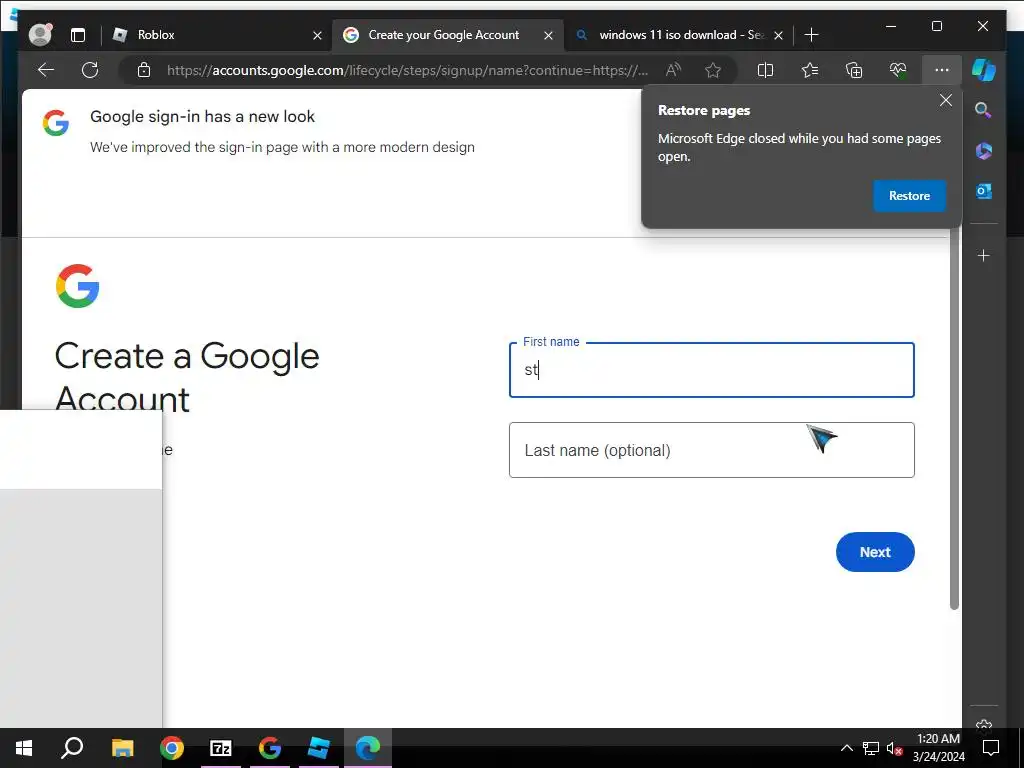The width and height of the screenshot is (1024, 768).
Task: Open the Favorites list icon
Action: click(810, 70)
